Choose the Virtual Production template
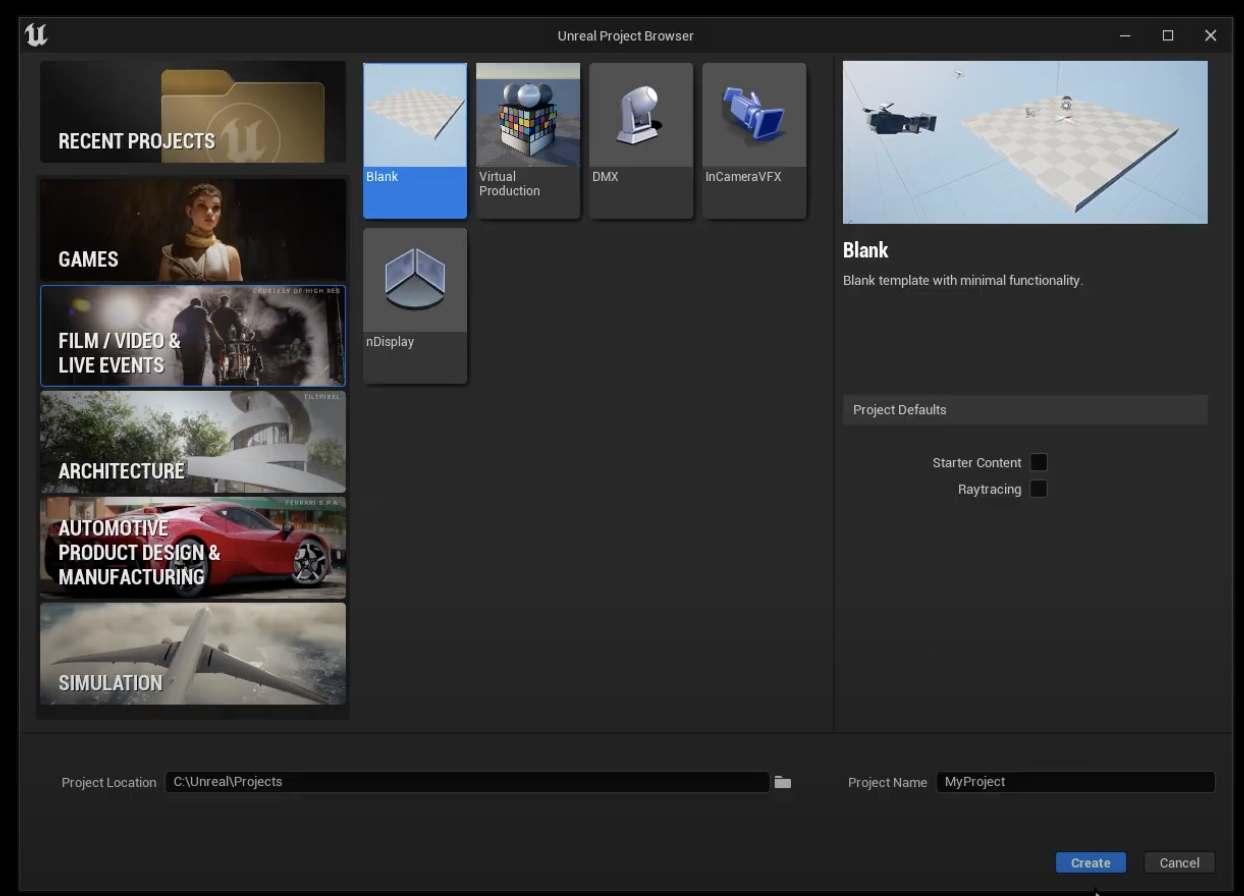The height and width of the screenshot is (896, 1244). (x=527, y=116)
